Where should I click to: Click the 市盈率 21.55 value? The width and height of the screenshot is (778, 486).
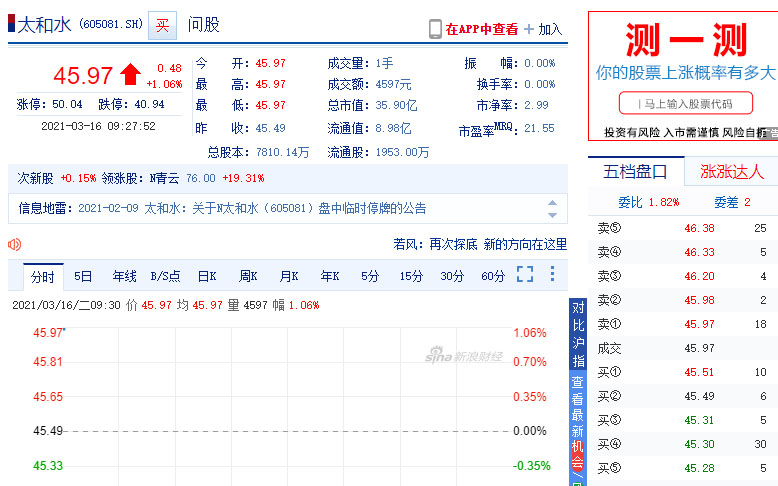coord(539,129)
